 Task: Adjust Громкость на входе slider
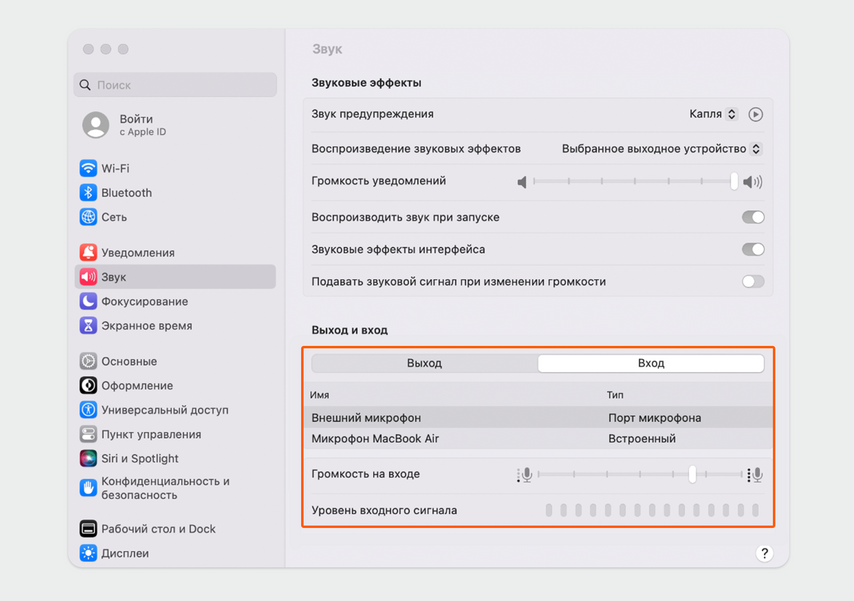click(x=692, y=475)
